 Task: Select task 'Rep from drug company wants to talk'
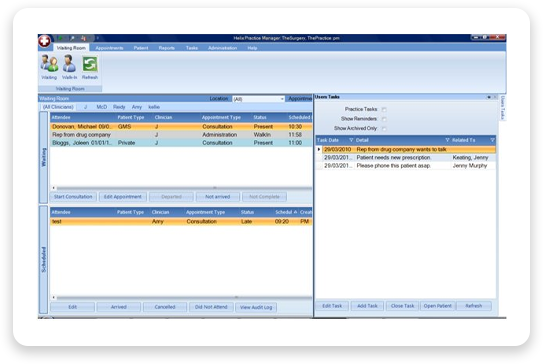[409, 149]
